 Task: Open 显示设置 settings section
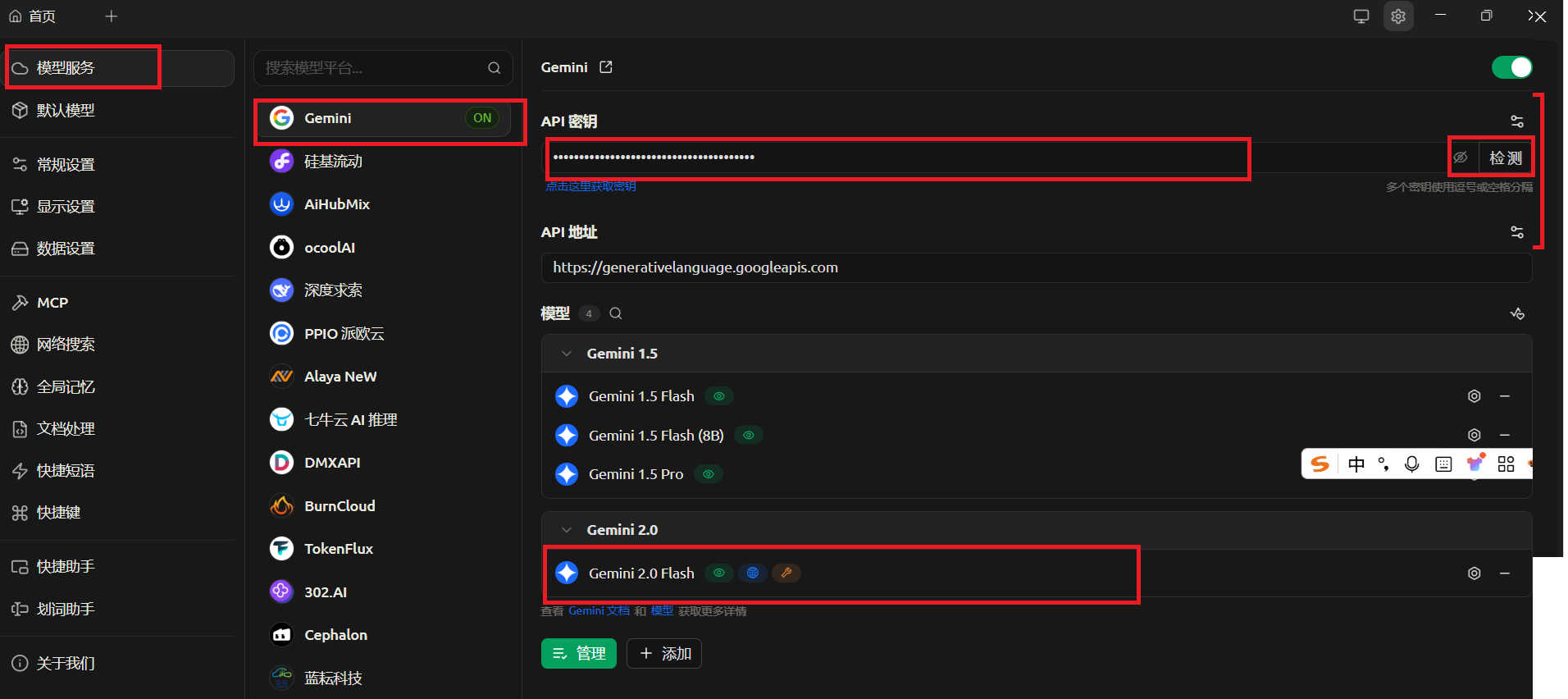pyautogui.click(x=119, y=207)
